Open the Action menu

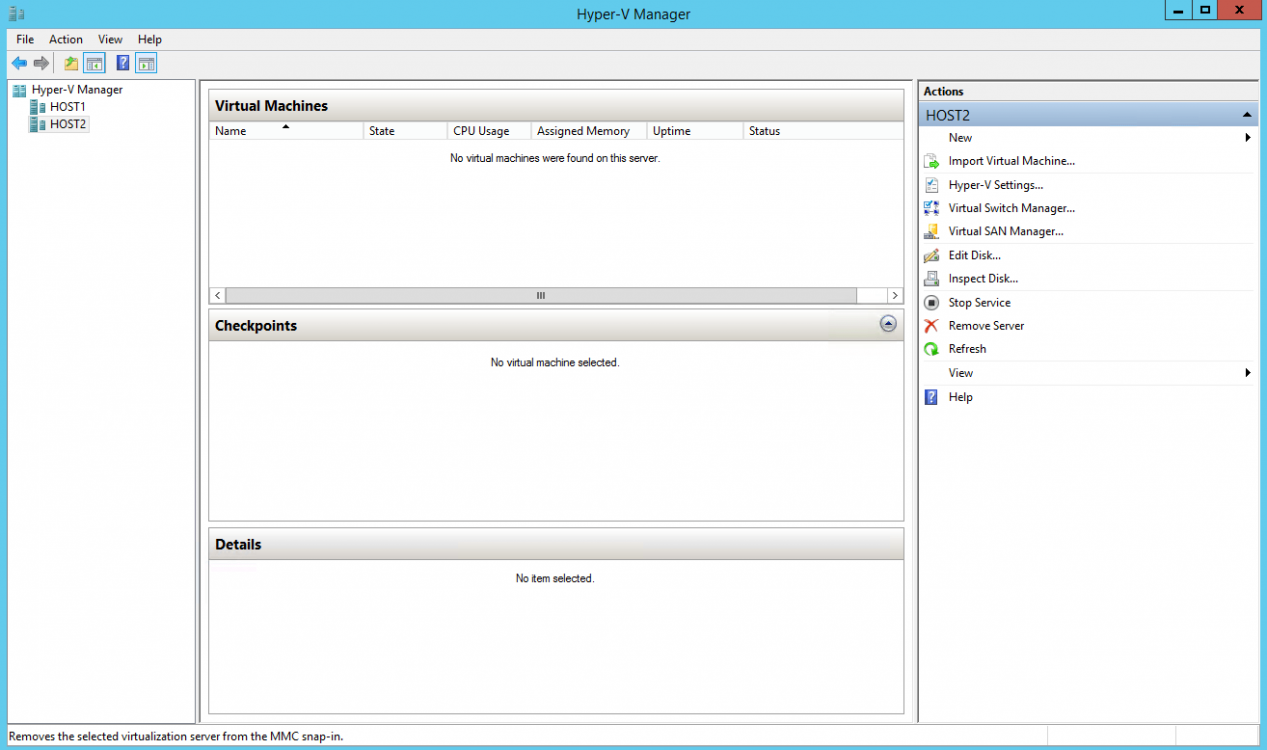(x=66, y=39)
